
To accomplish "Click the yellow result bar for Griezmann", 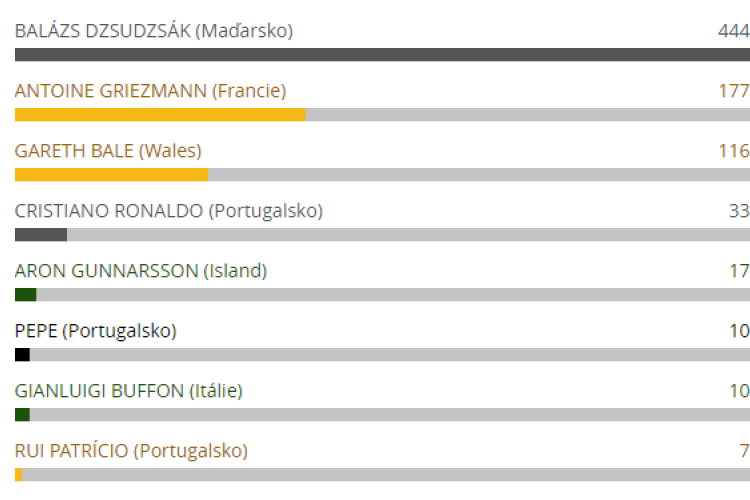I will pos(160,114).
